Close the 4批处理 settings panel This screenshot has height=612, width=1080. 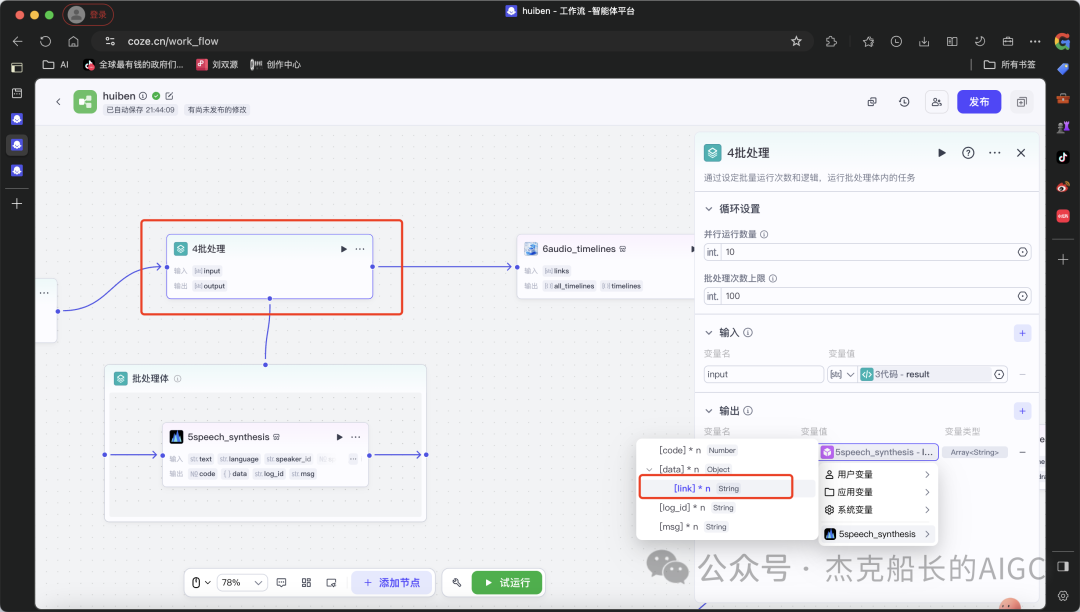click(x=1021, y=153)
